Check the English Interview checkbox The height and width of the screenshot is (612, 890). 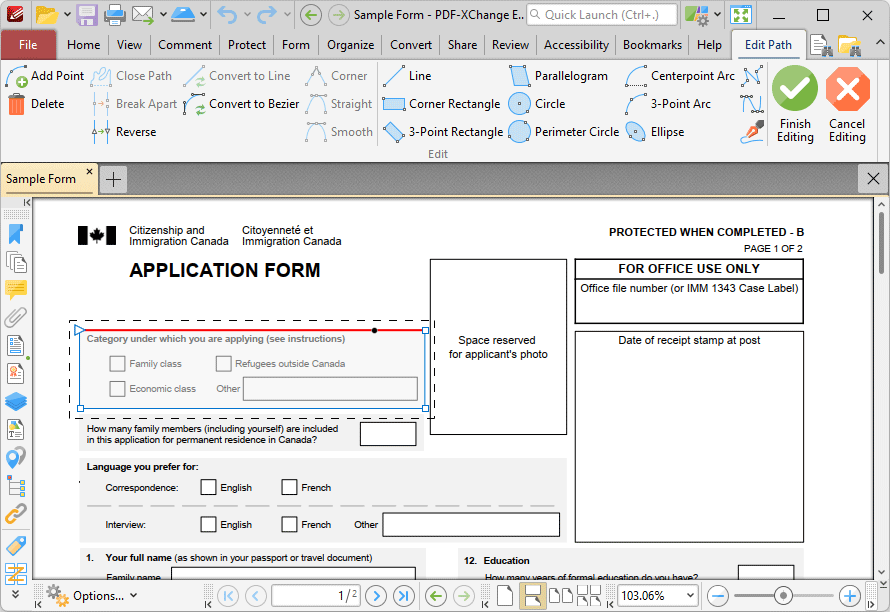[x=208, y=524]
